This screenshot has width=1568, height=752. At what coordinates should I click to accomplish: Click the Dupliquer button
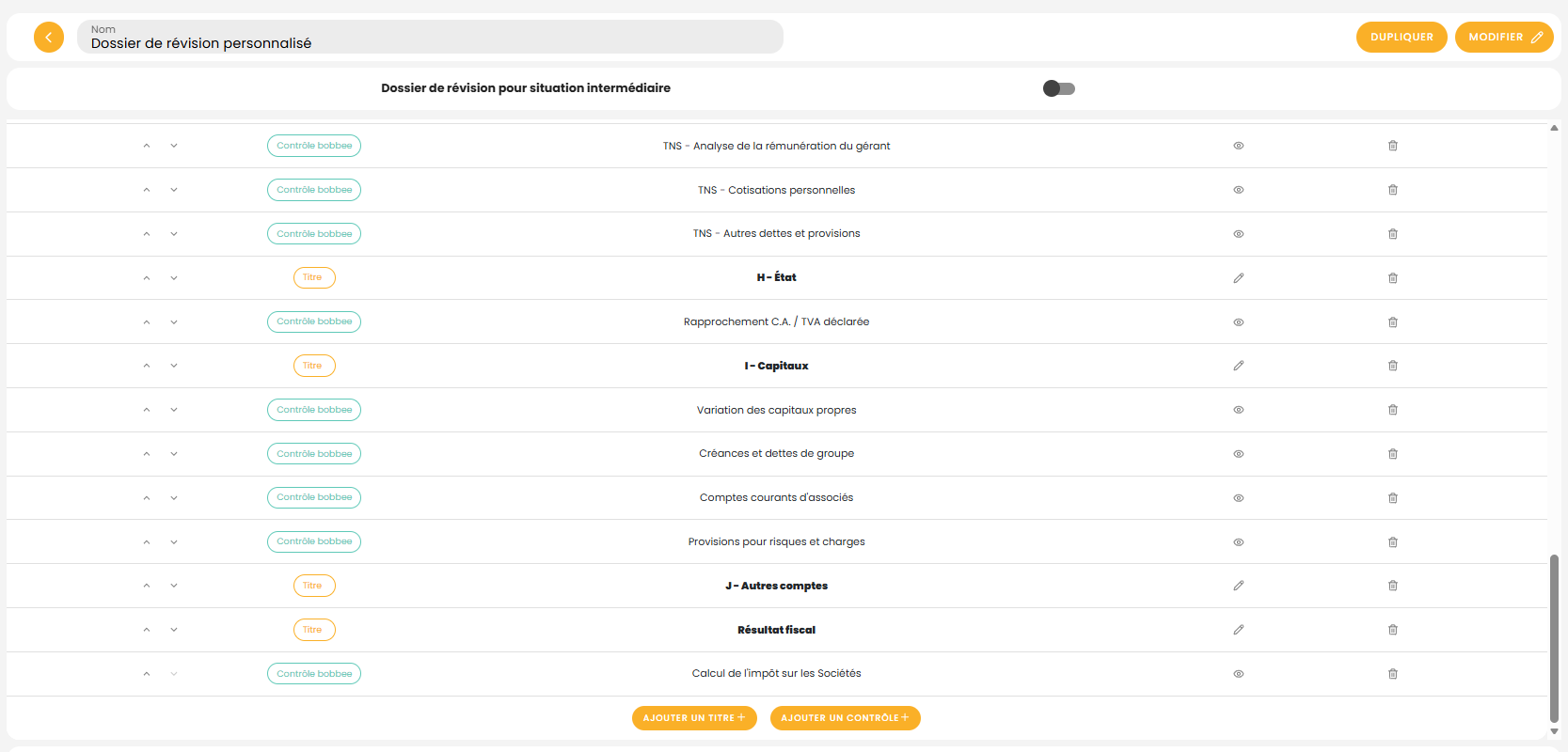1402,38
